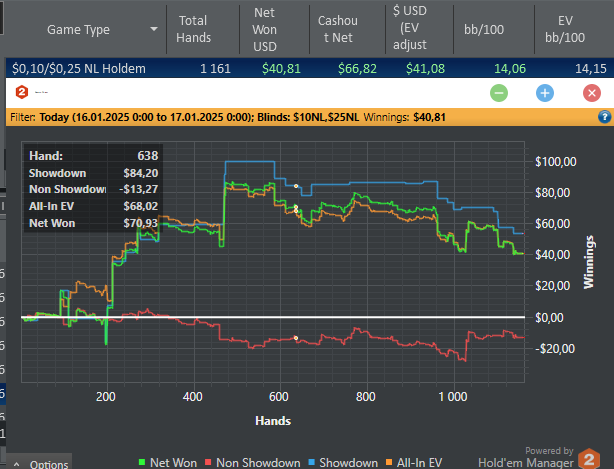This screenshot has width=614, height=469.
Task: Expand the Options panel caret
Action: [x=17, y=464]
